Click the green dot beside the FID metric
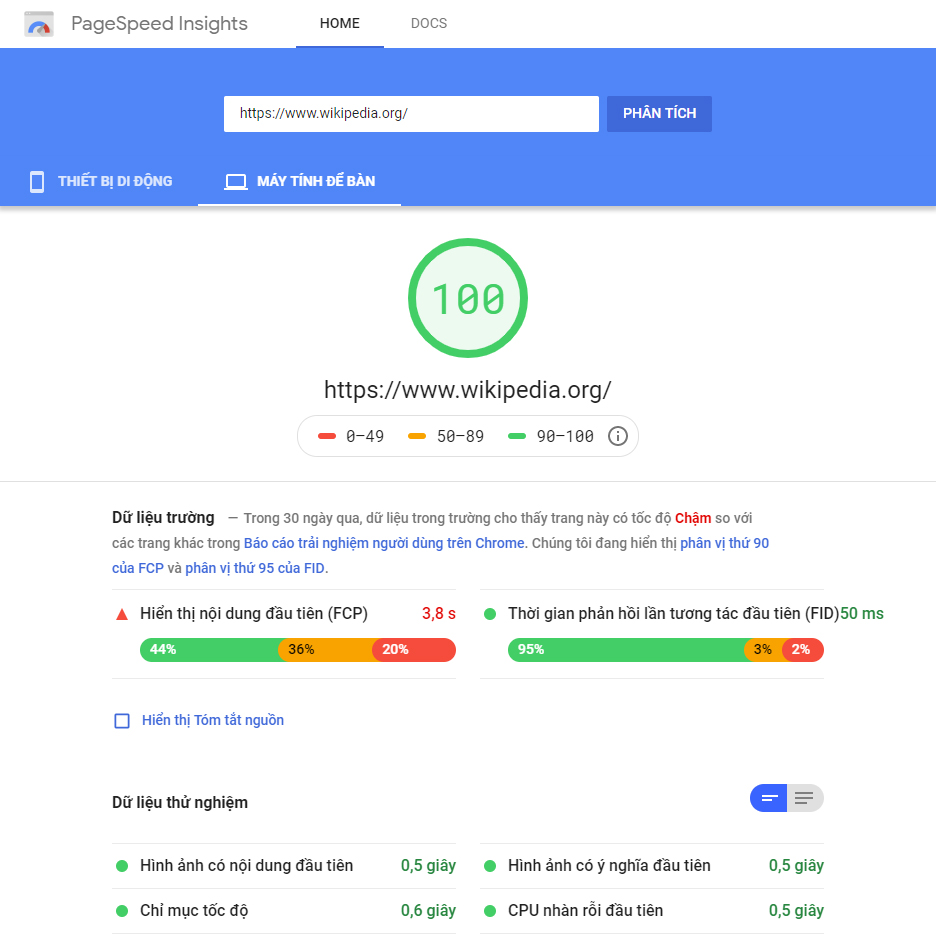This screenshot has width=936, height=936. point(490,613)
